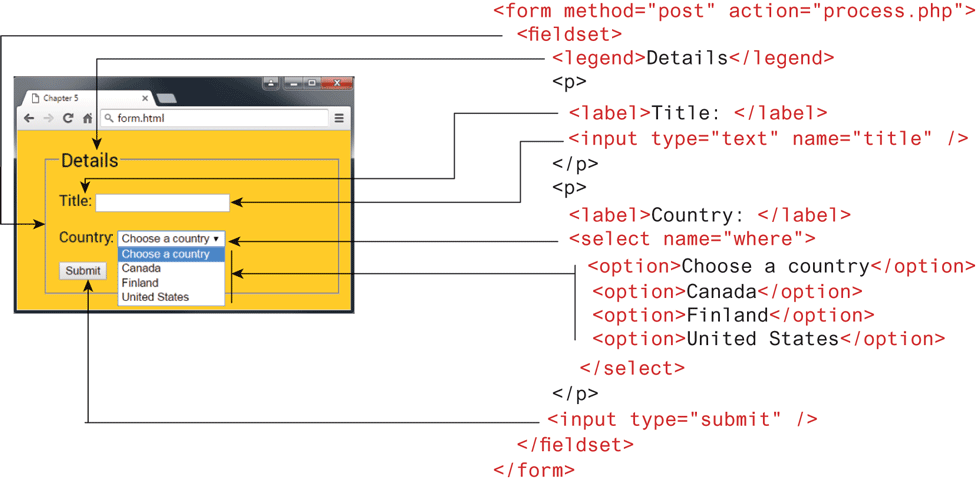Select Finland from the country list

point(140,283)
